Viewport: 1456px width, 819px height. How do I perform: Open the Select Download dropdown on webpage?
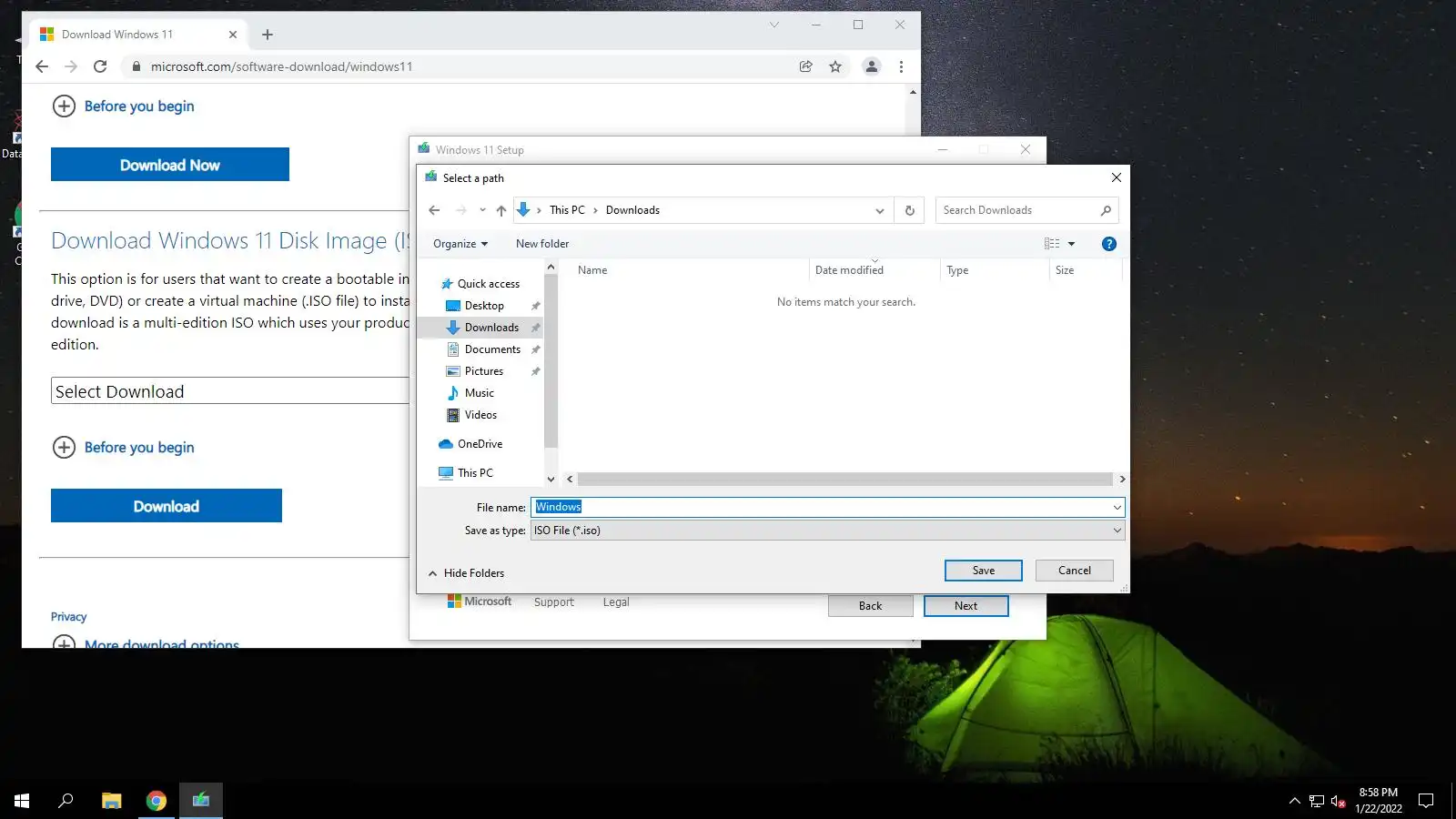pos(230,391)
